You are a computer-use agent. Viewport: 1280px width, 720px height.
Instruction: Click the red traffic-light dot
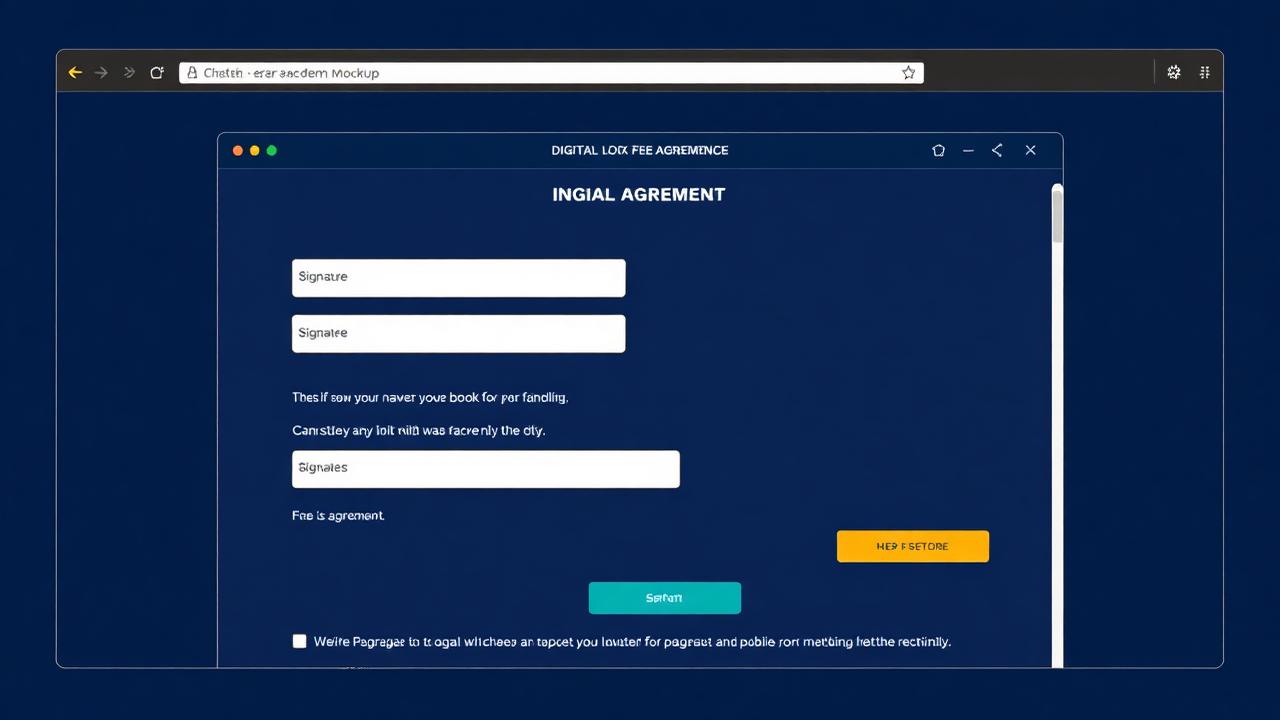[238, 150]
